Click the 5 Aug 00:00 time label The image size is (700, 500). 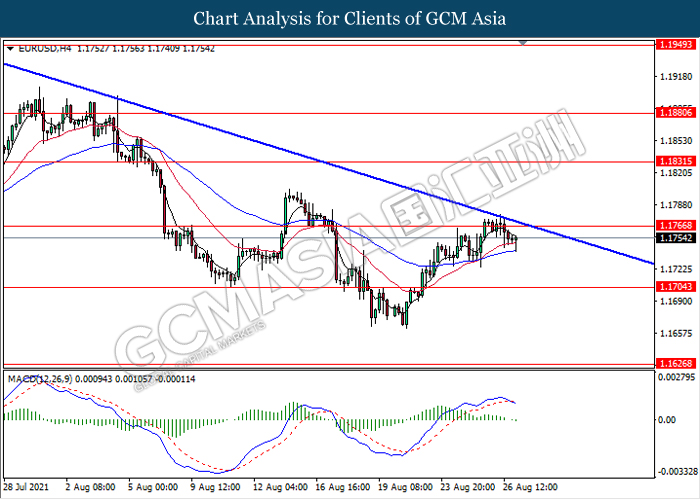(153, 486)
